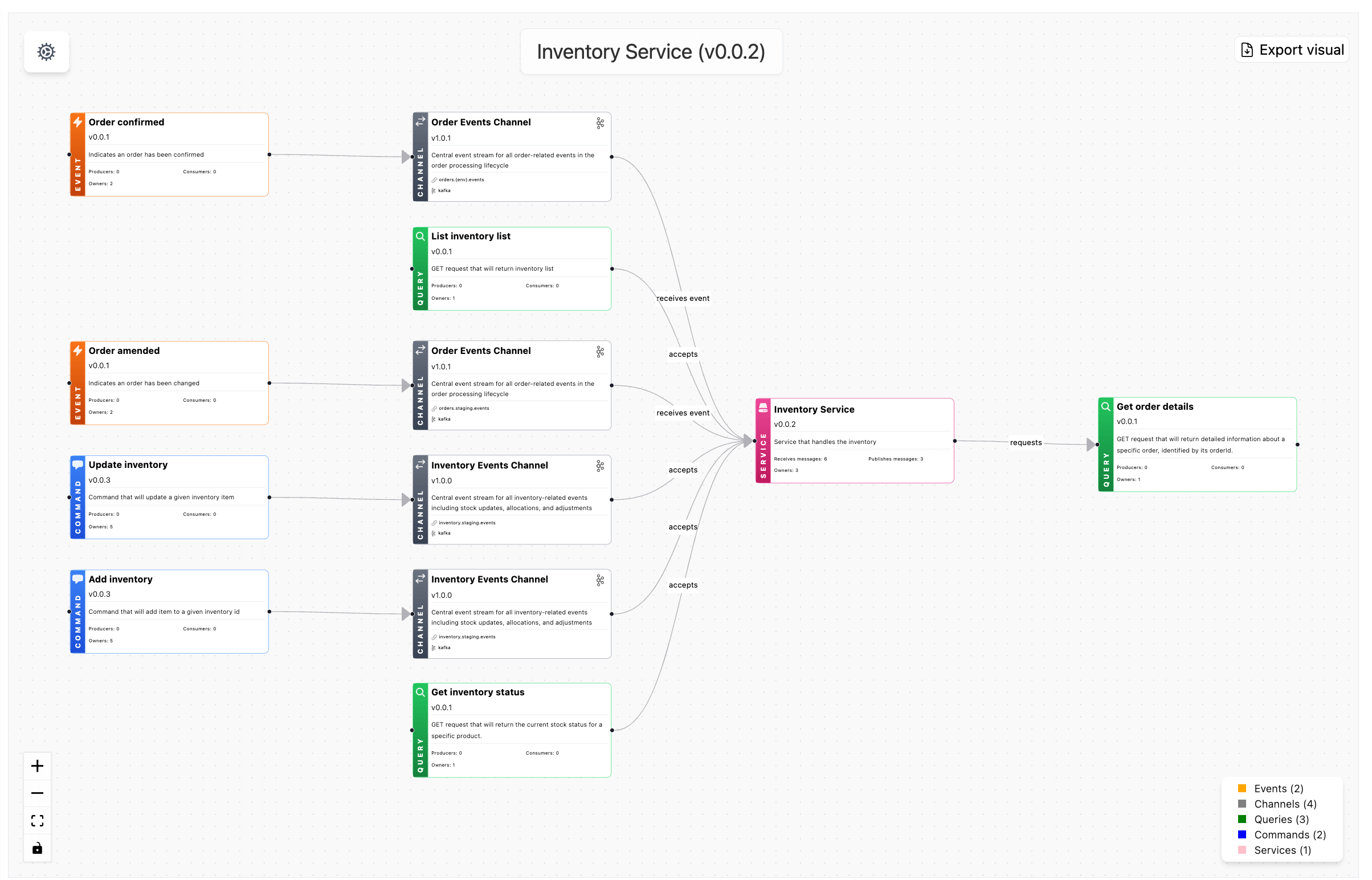Click the fit view icon
The width and height of the screenshot is (1372, 880).
tap(37, 821)
